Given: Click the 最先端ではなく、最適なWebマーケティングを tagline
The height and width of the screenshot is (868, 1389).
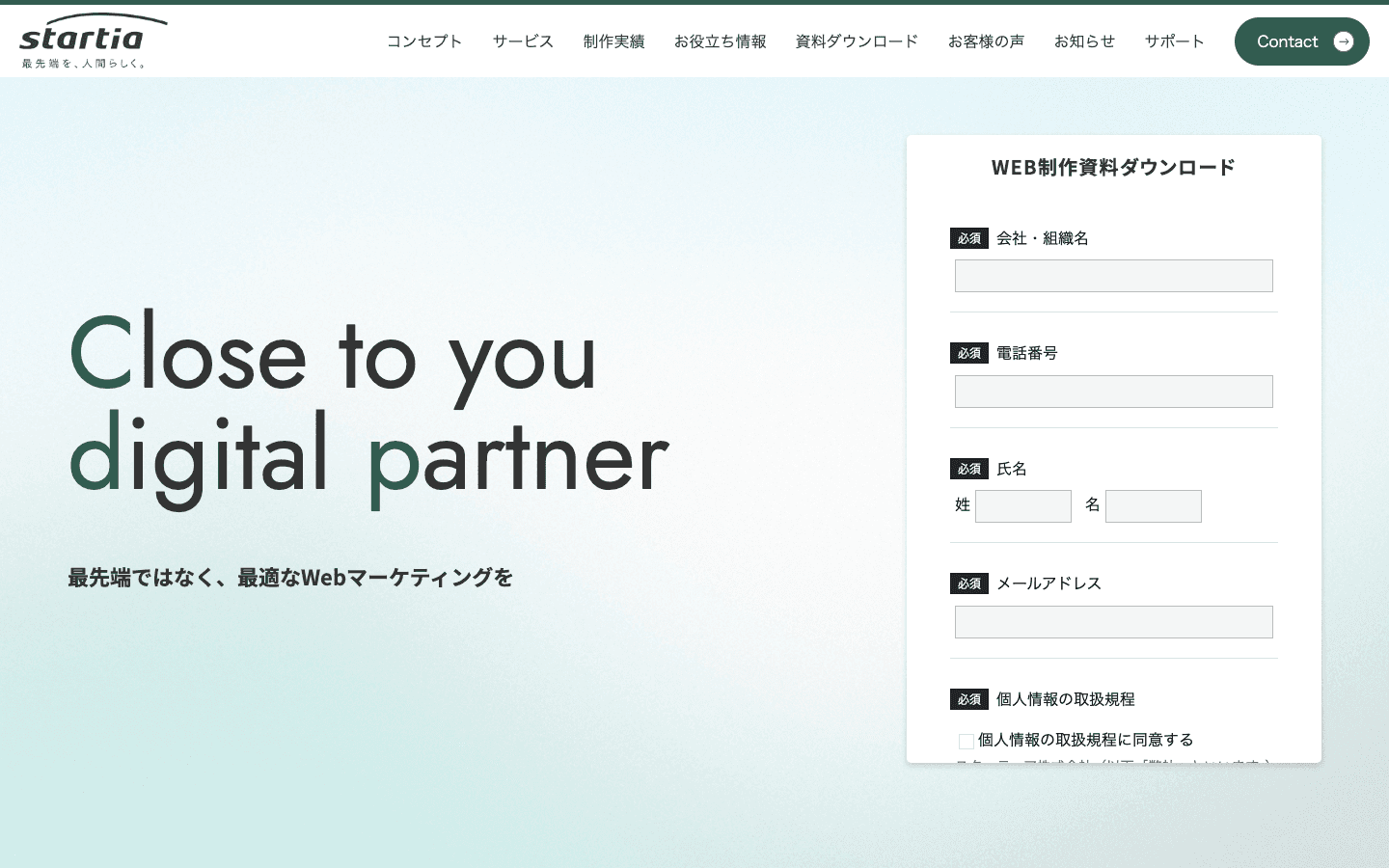Looking at the screenshot, I should [x=290, y=578].
